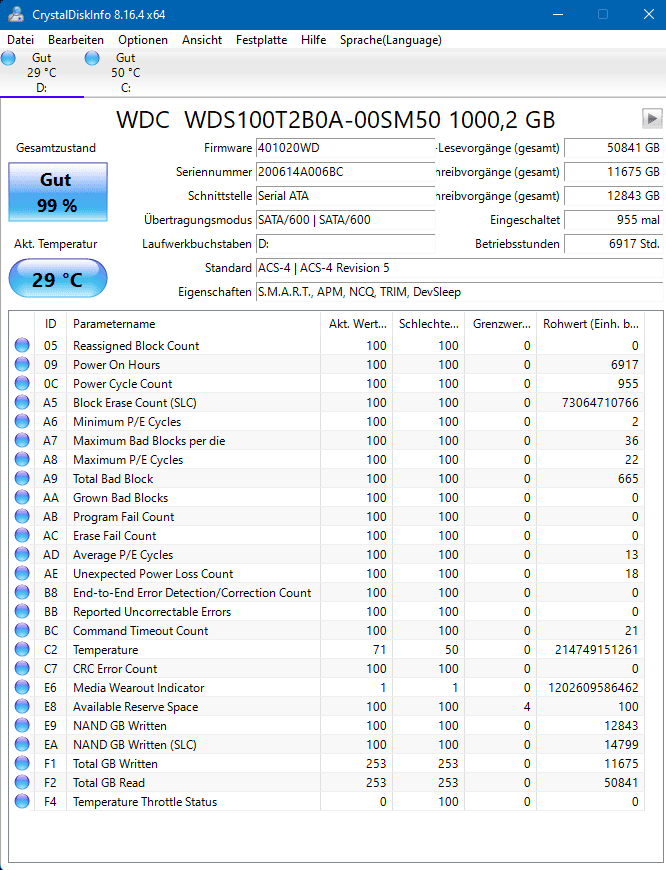Click the Betriebsstunden value 6917 Std.

tap(613, 244)
